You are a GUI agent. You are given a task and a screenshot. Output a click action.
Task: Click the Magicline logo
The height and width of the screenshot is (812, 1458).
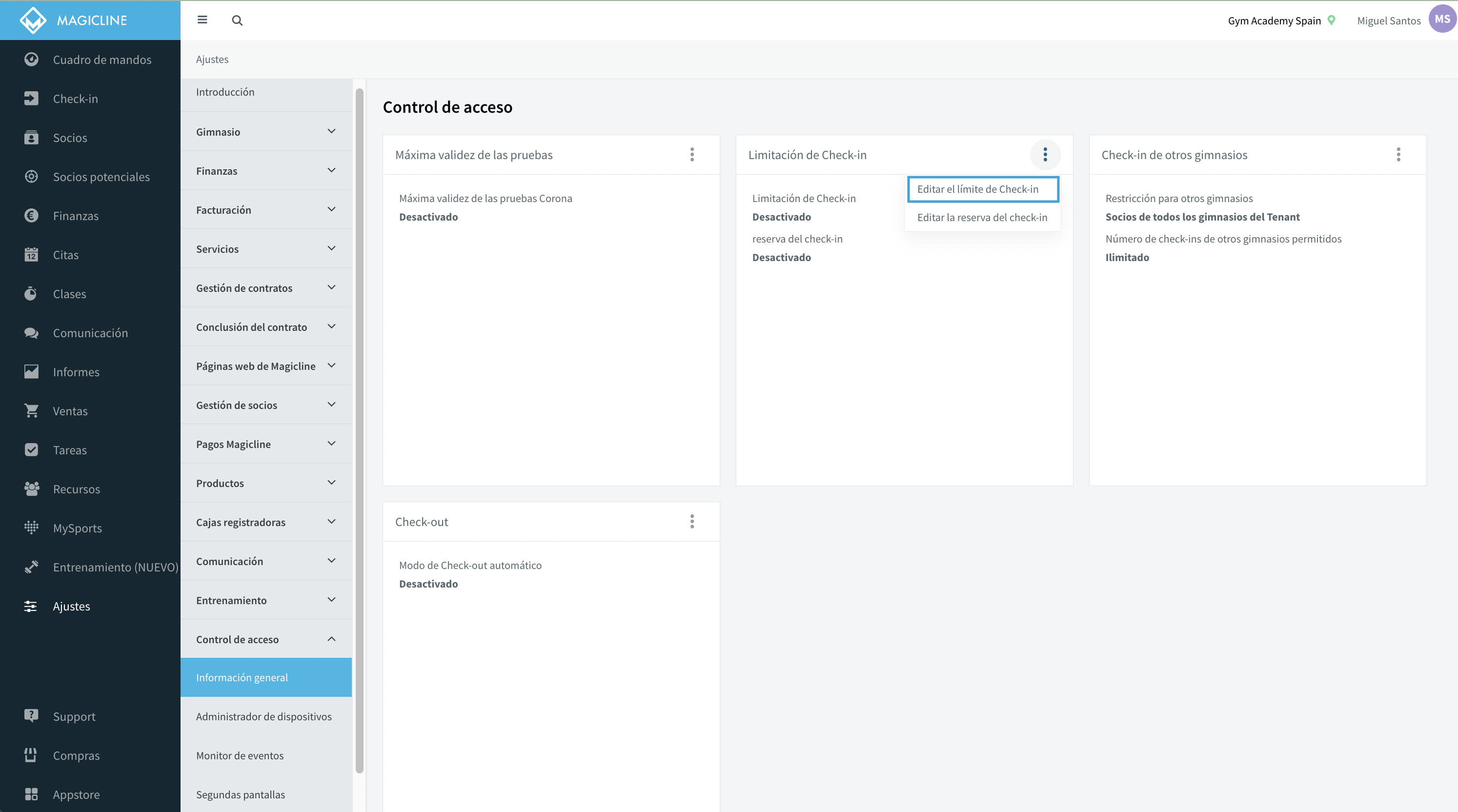(x=74, y=20)
